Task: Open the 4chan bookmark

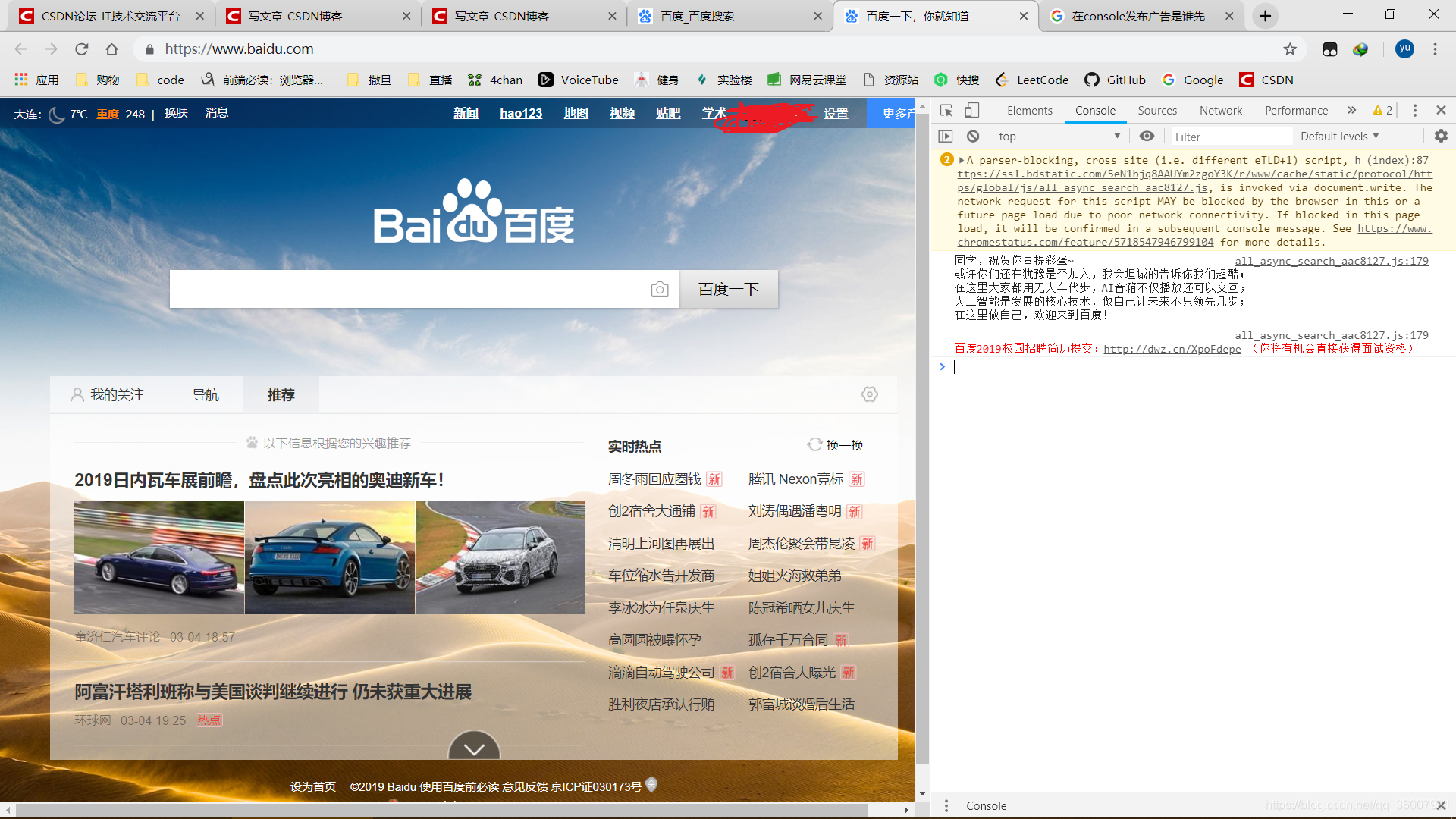Action: pyautogui.click(x=495, y=80)
